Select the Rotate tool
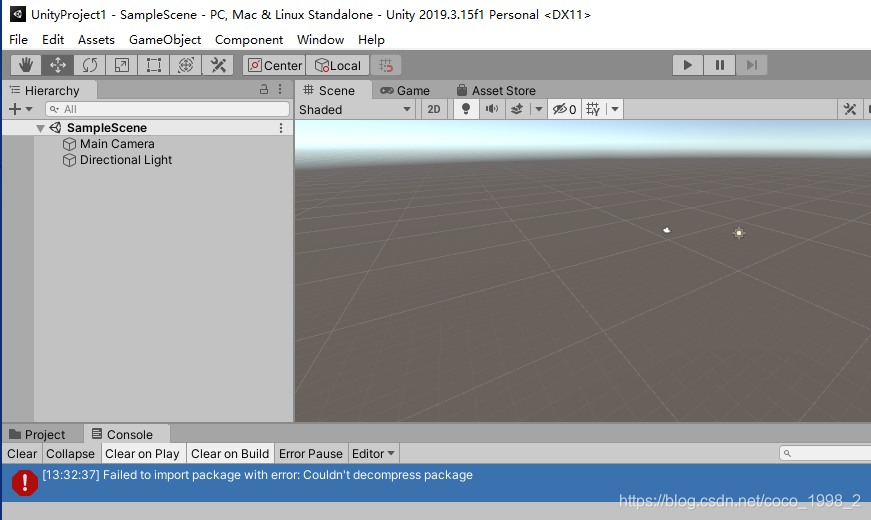 point(89,66)
